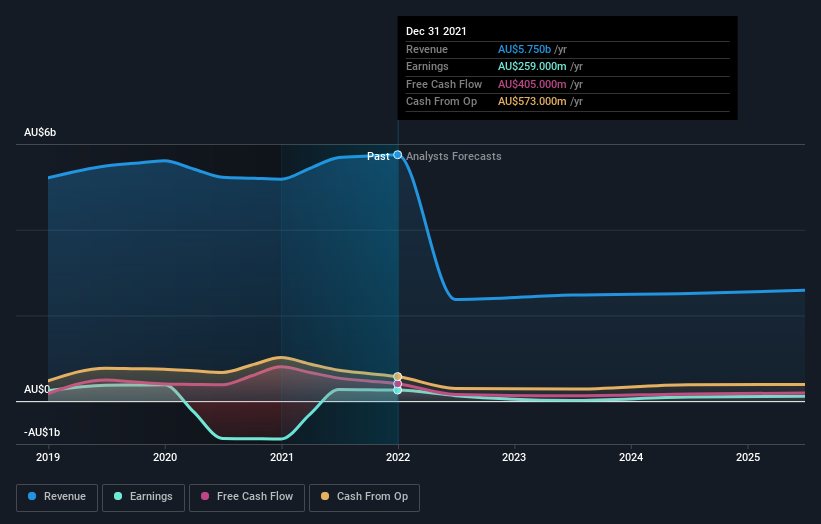Click the 2020 x-axis label
821x524 pixels.
pos(165,457)
